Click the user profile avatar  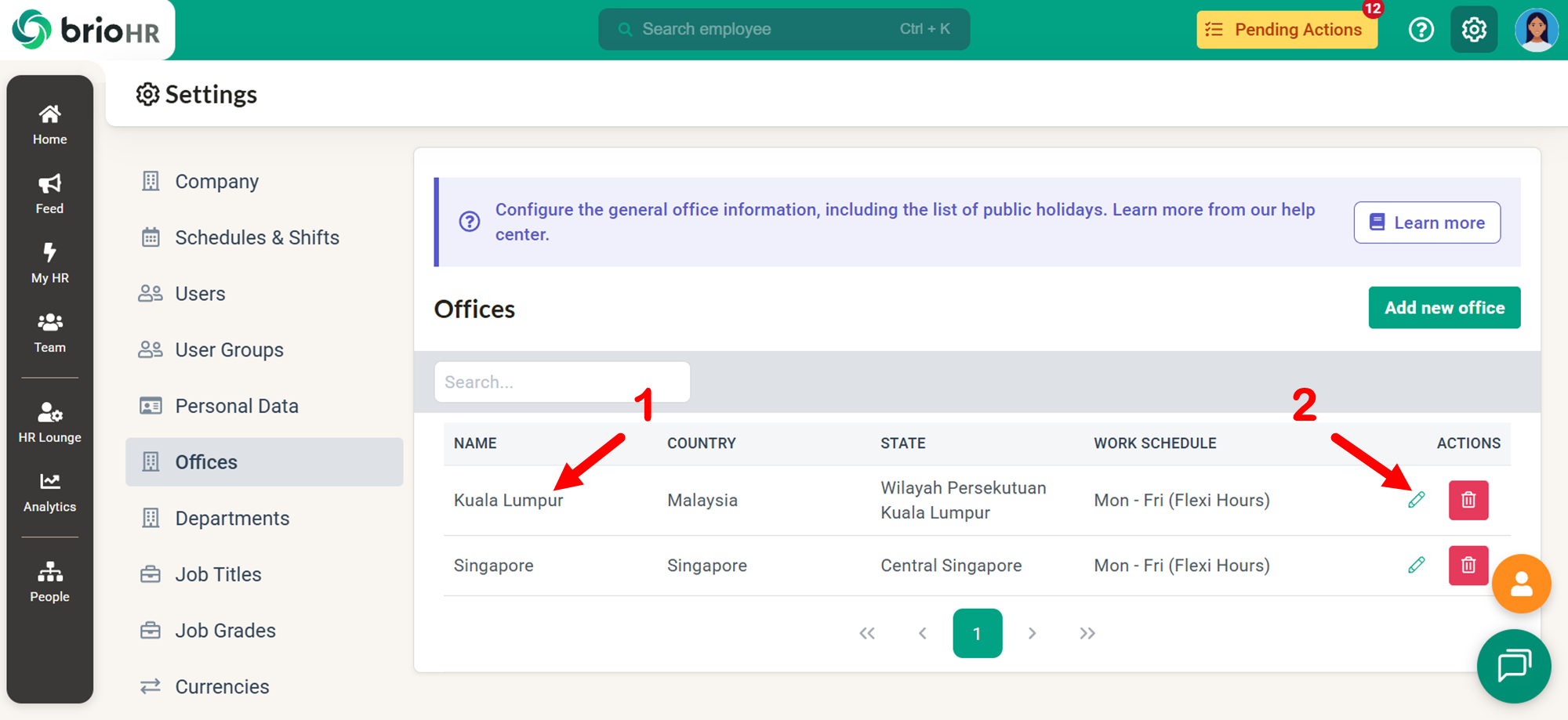(x=1536, y=30)
